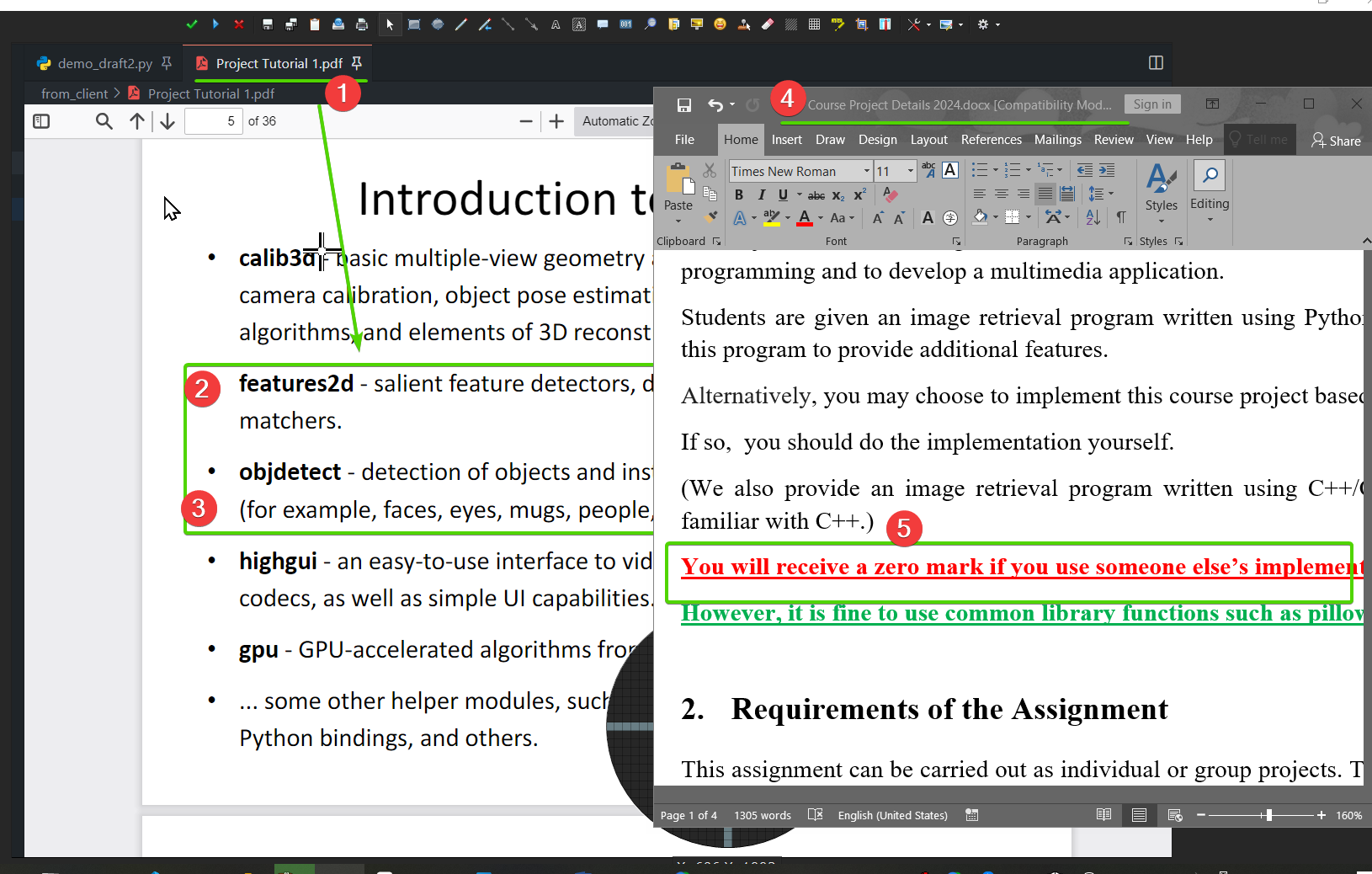This screenshot has height=874, width=1372.
Task: Go to previous PDF page arrow
Action: pyautogui.click(x=137, y=121)
